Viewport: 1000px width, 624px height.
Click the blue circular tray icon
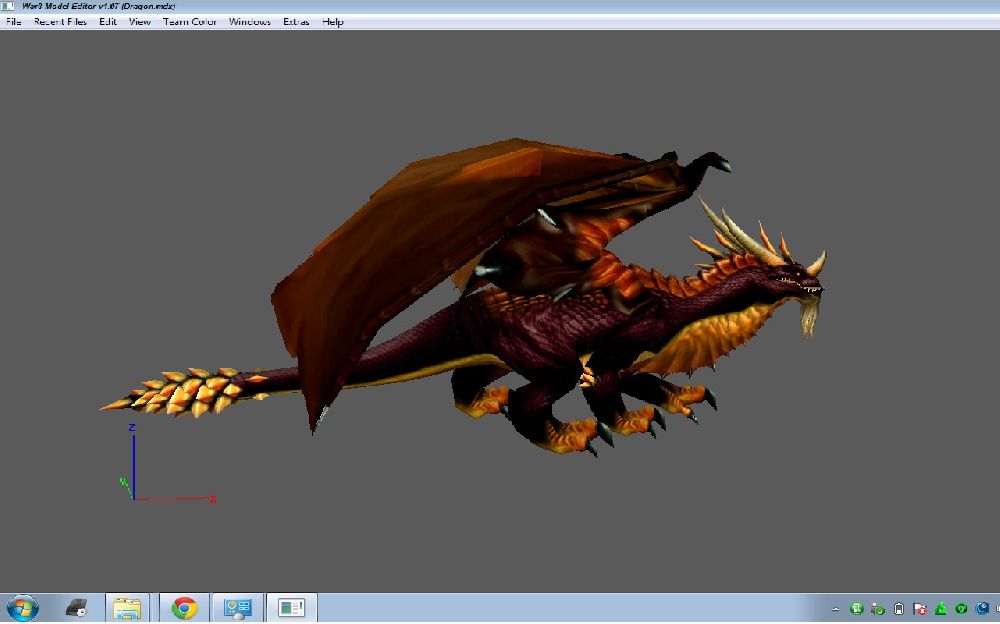pos(982,609)
